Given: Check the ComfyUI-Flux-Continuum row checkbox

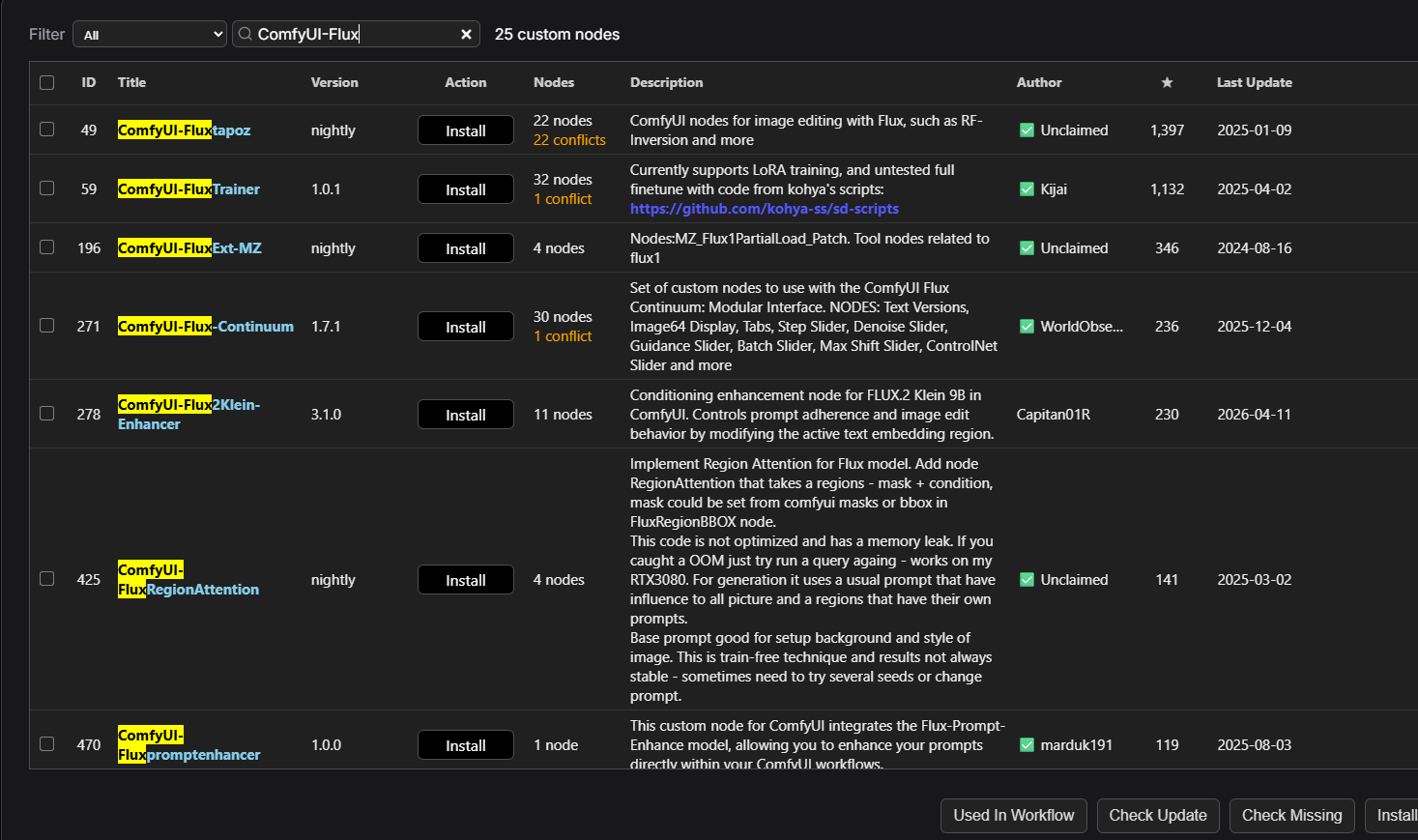Looking at the screenshot, I should tap(46, 326).
